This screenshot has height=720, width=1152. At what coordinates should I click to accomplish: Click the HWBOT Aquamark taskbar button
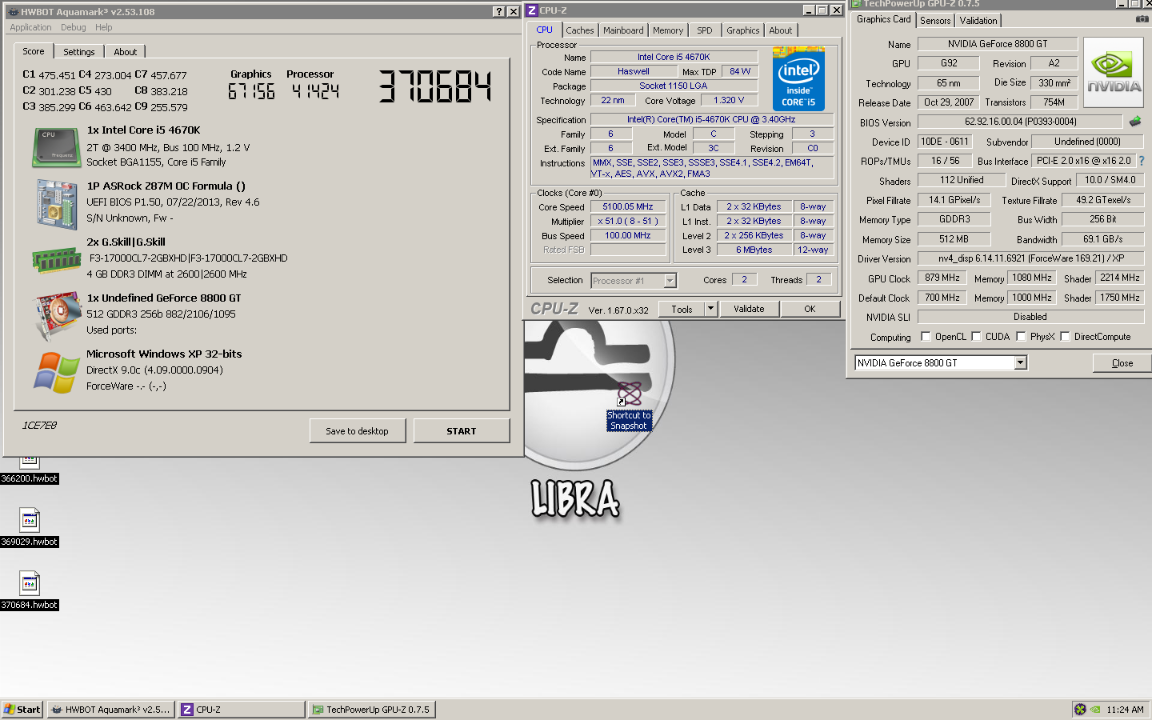point(112,709)
